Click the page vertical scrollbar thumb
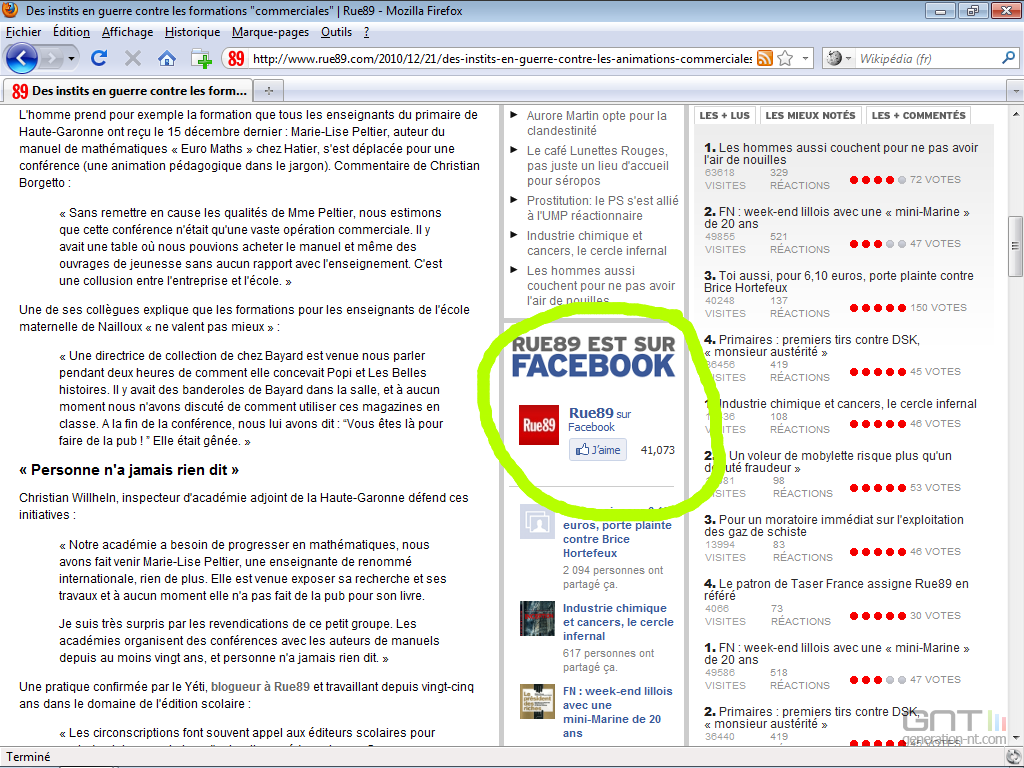Screen dimensions: 1024x768 coord(1016,246)
